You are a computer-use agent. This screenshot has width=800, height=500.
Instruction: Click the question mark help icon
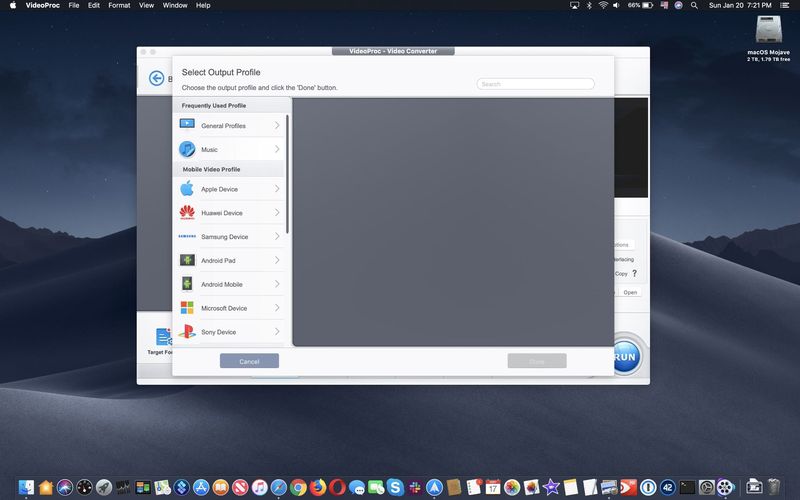coord(634,273)
